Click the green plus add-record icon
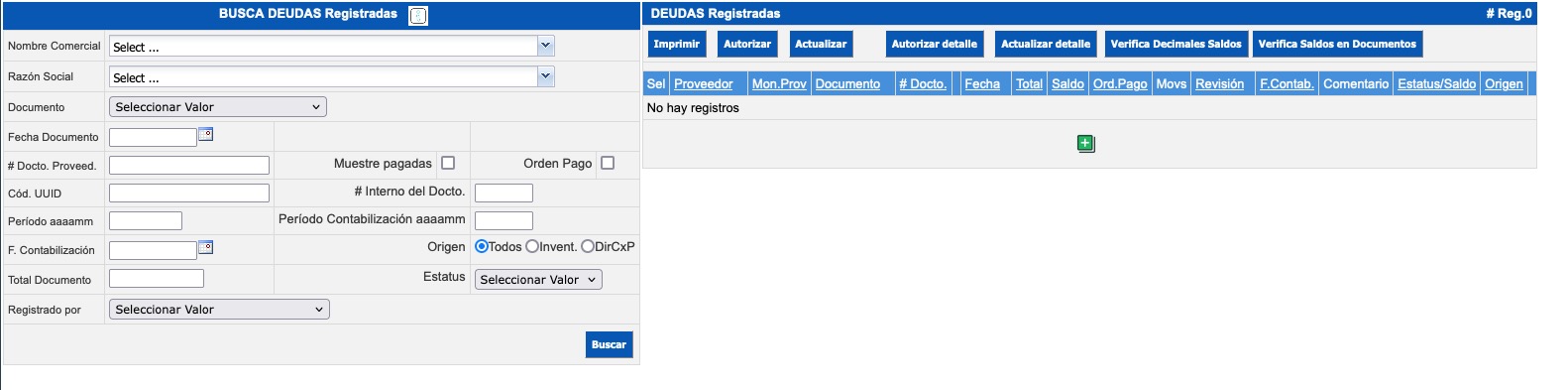 click(x=1085, y=144)
